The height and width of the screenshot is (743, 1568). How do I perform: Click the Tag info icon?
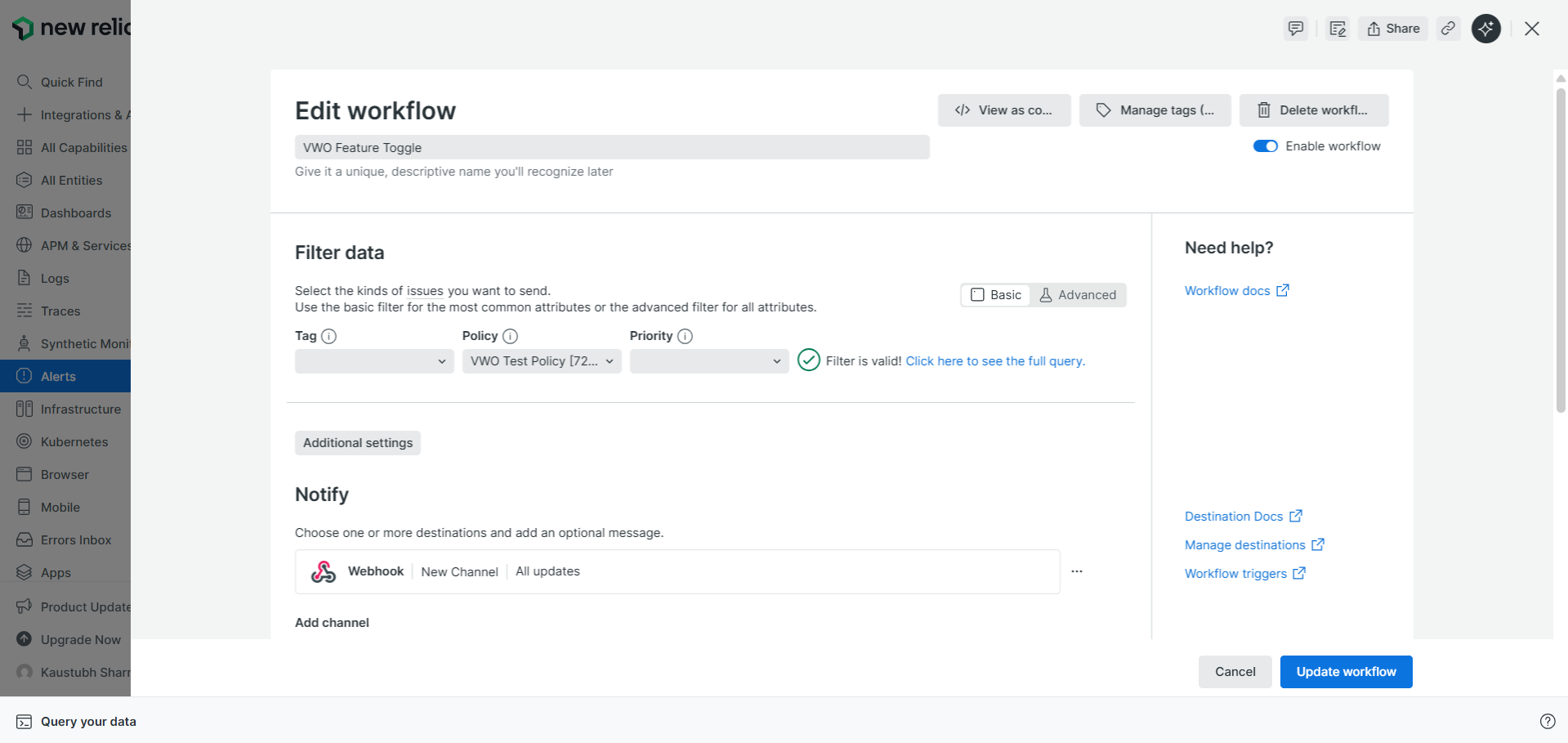tap(329, 336)
